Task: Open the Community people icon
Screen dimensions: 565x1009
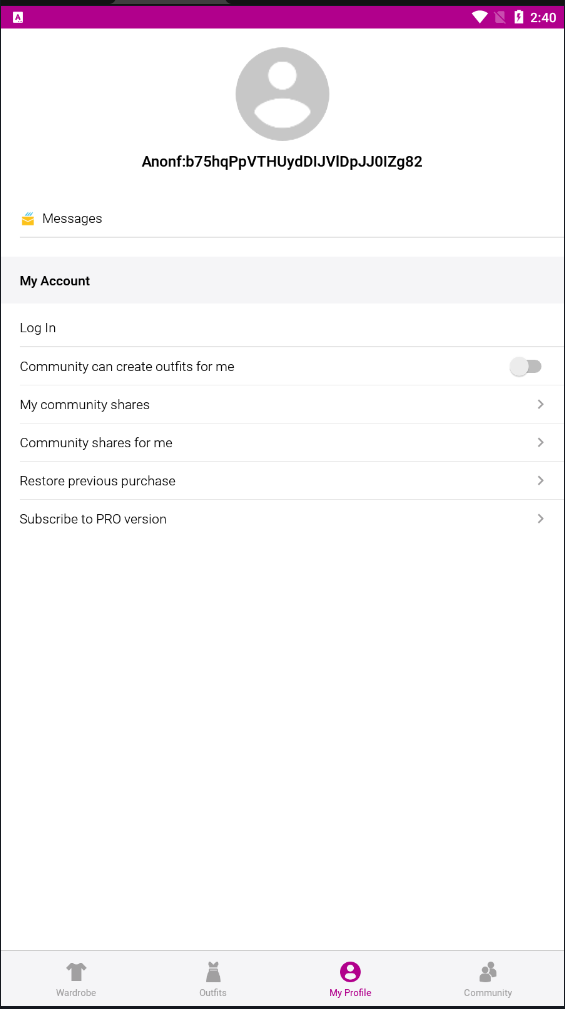Action: pyautogui.click(x=488, y=971)
